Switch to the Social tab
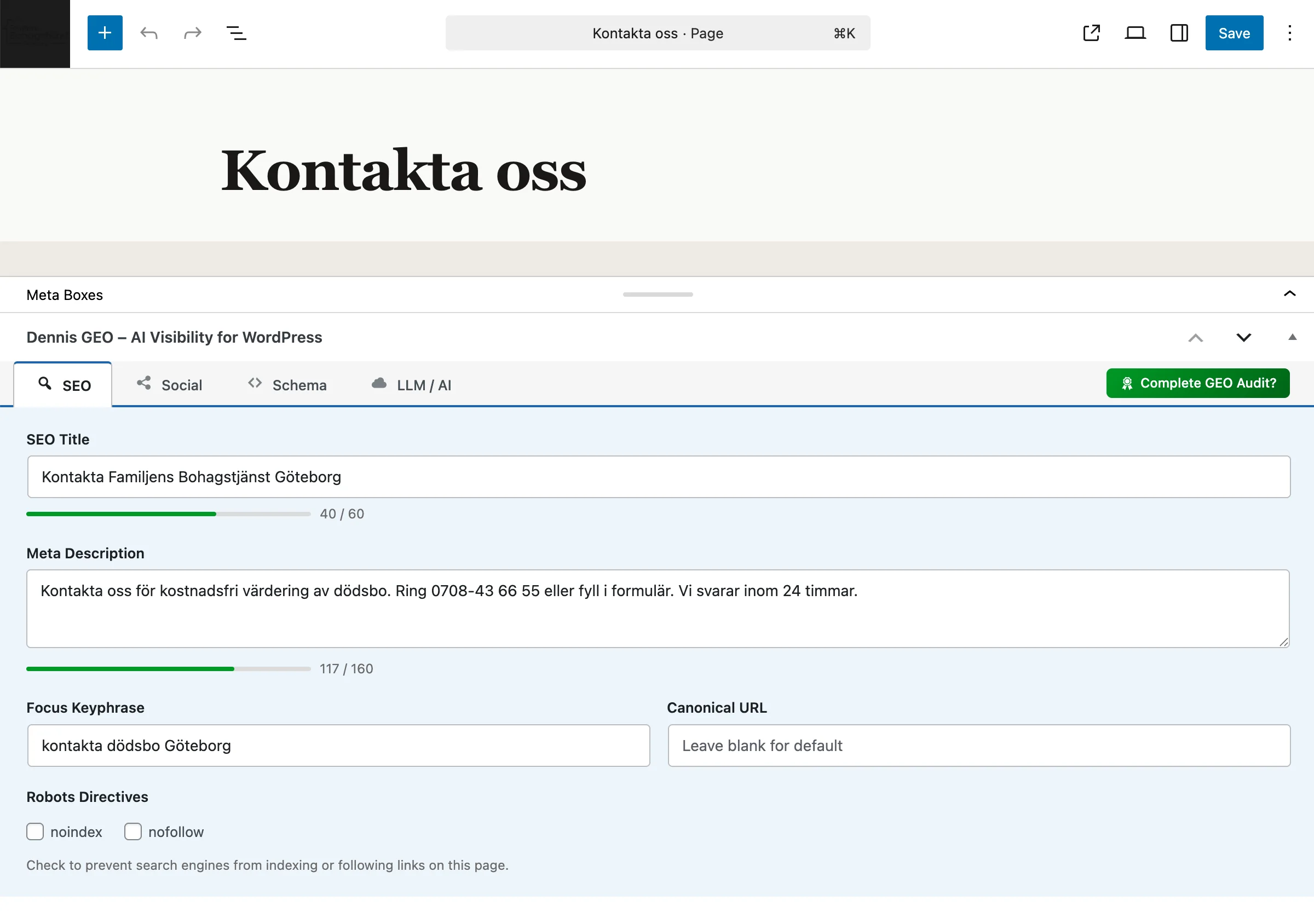Viewport: 1314px width, 924px height. coord(169,384)
